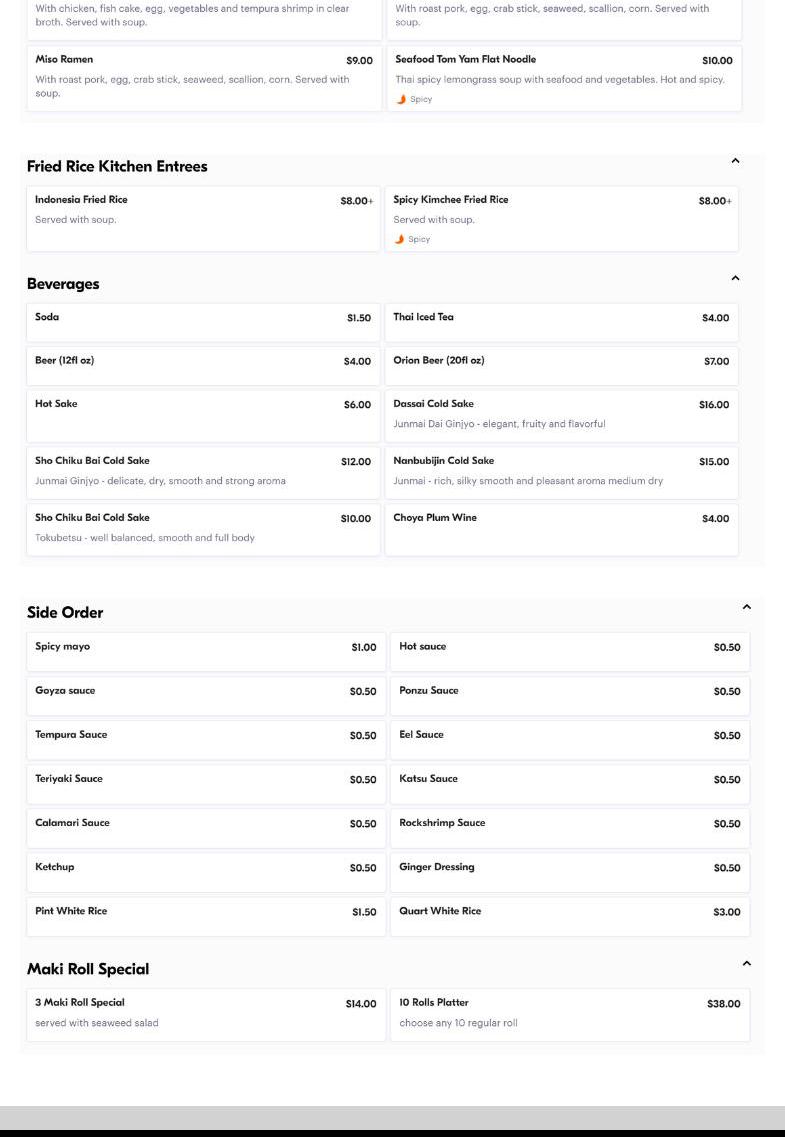Collapse the Side Order section
The height and width of the screenshot is (1137, 785).
[x=746, y=607]
